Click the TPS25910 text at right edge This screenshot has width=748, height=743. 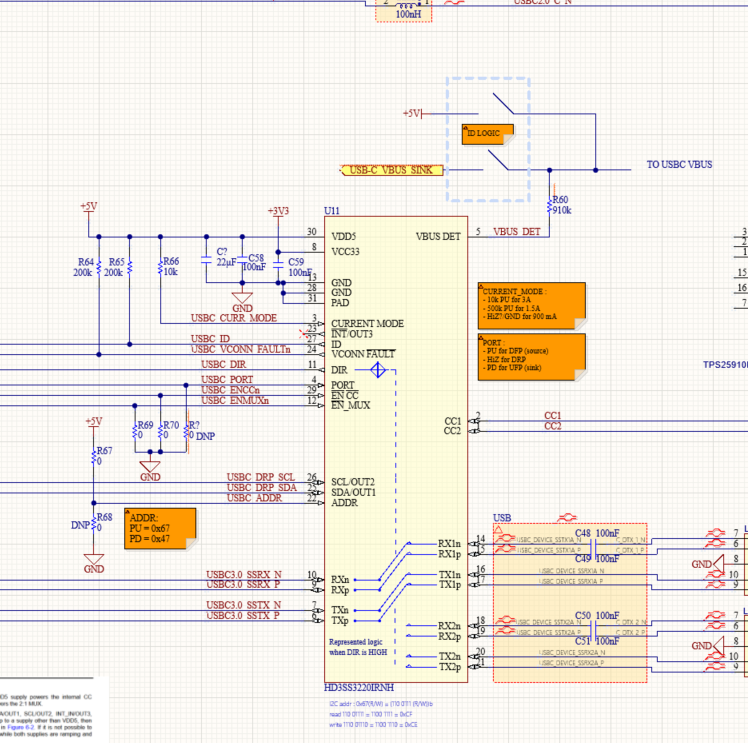coord(725,365)
